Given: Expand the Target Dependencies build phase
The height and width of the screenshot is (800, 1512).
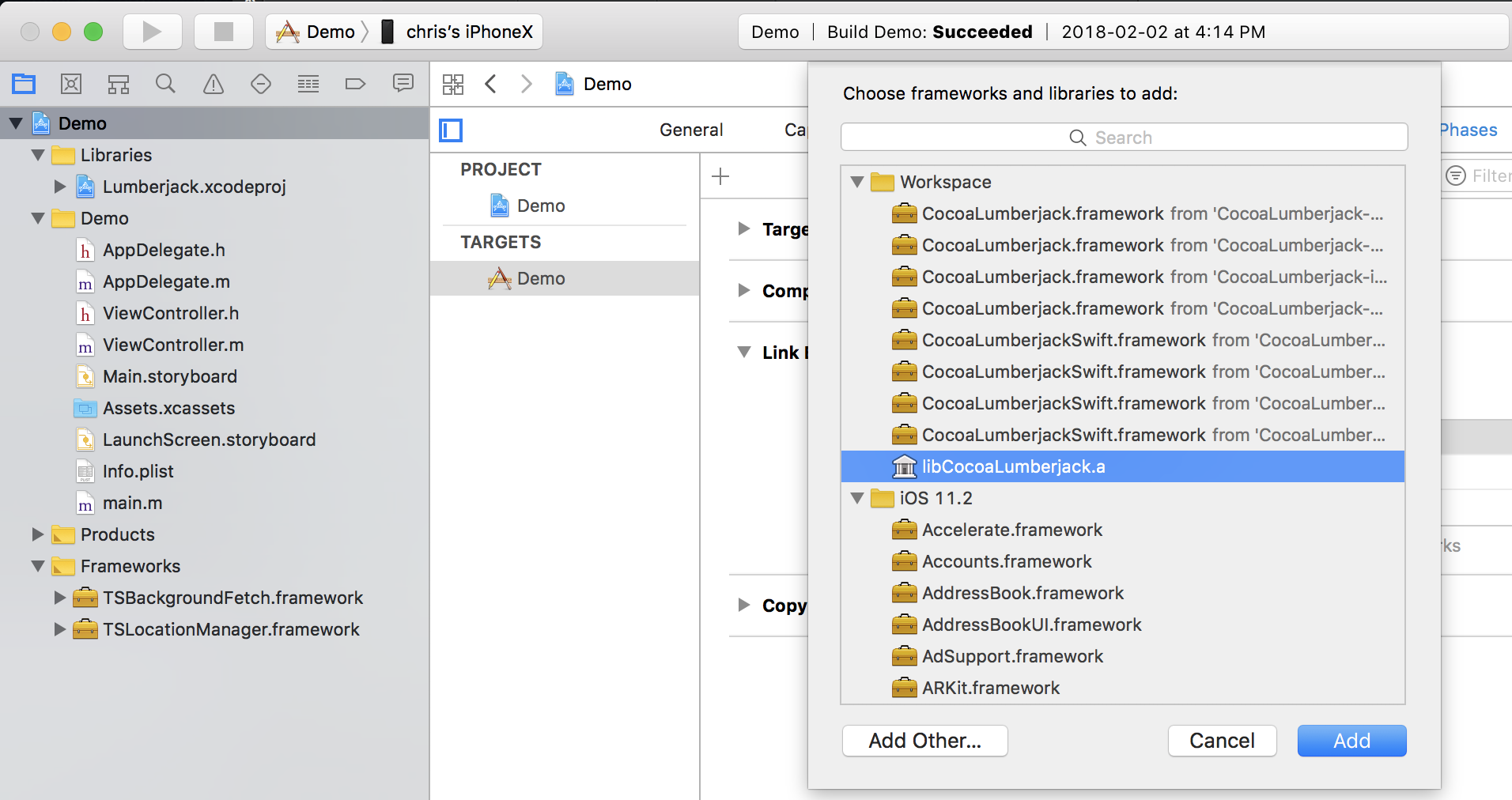Looking at the screenshot, I should tap(744, 228).
